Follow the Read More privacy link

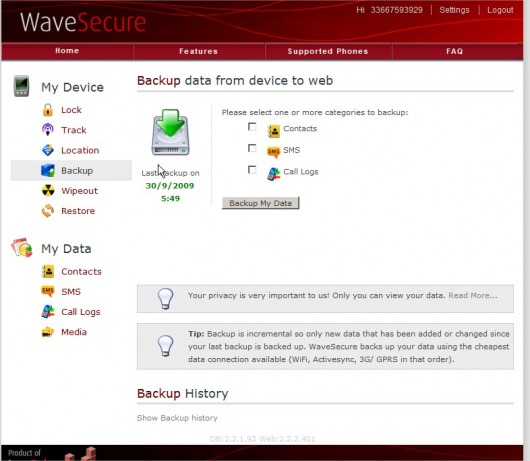[x=473, y=295]
